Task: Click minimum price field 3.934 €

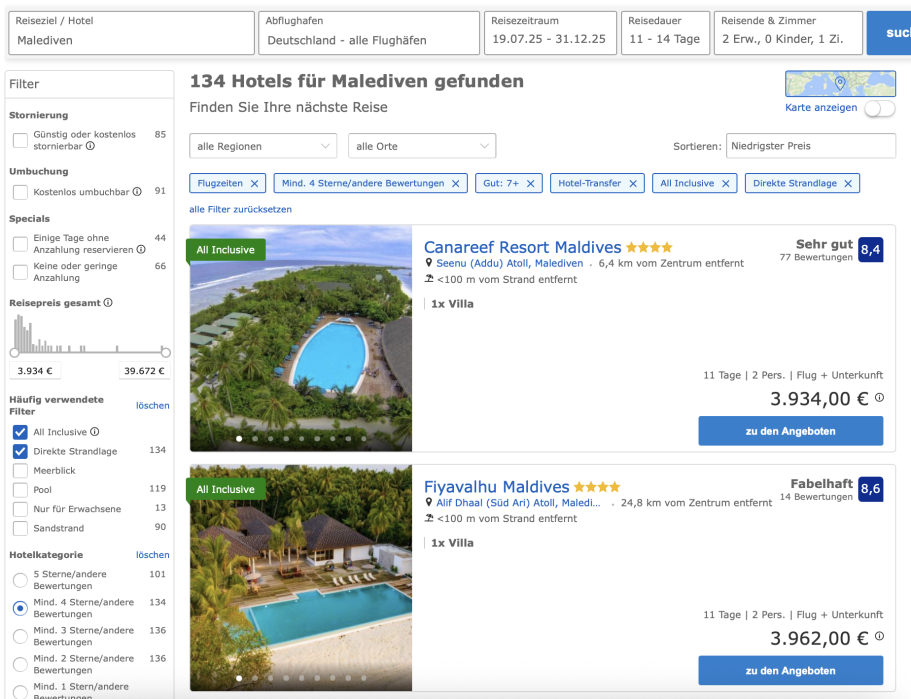Action: click(x=35, y=371)
